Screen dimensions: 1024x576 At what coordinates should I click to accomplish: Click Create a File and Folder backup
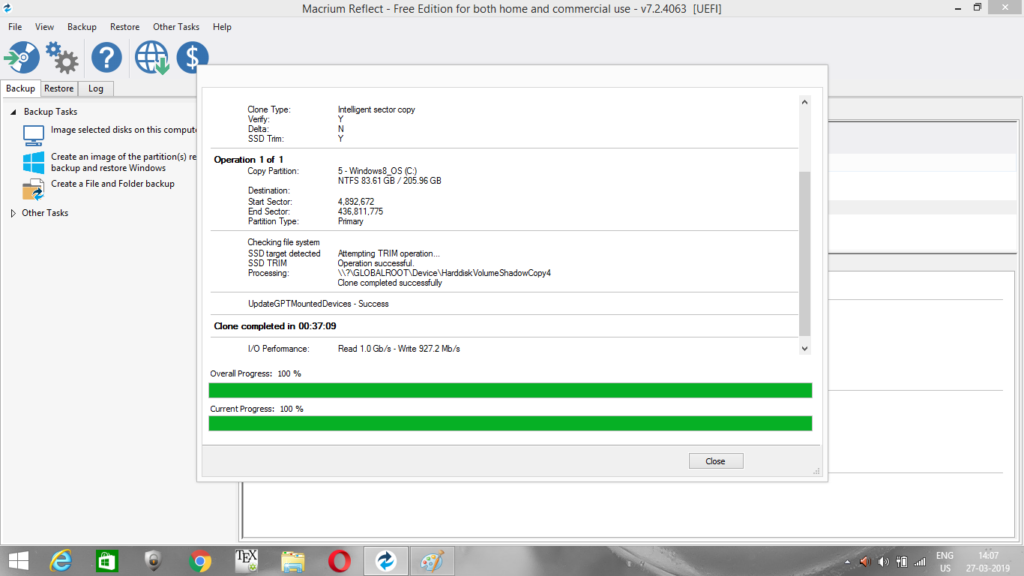point(113,184)
